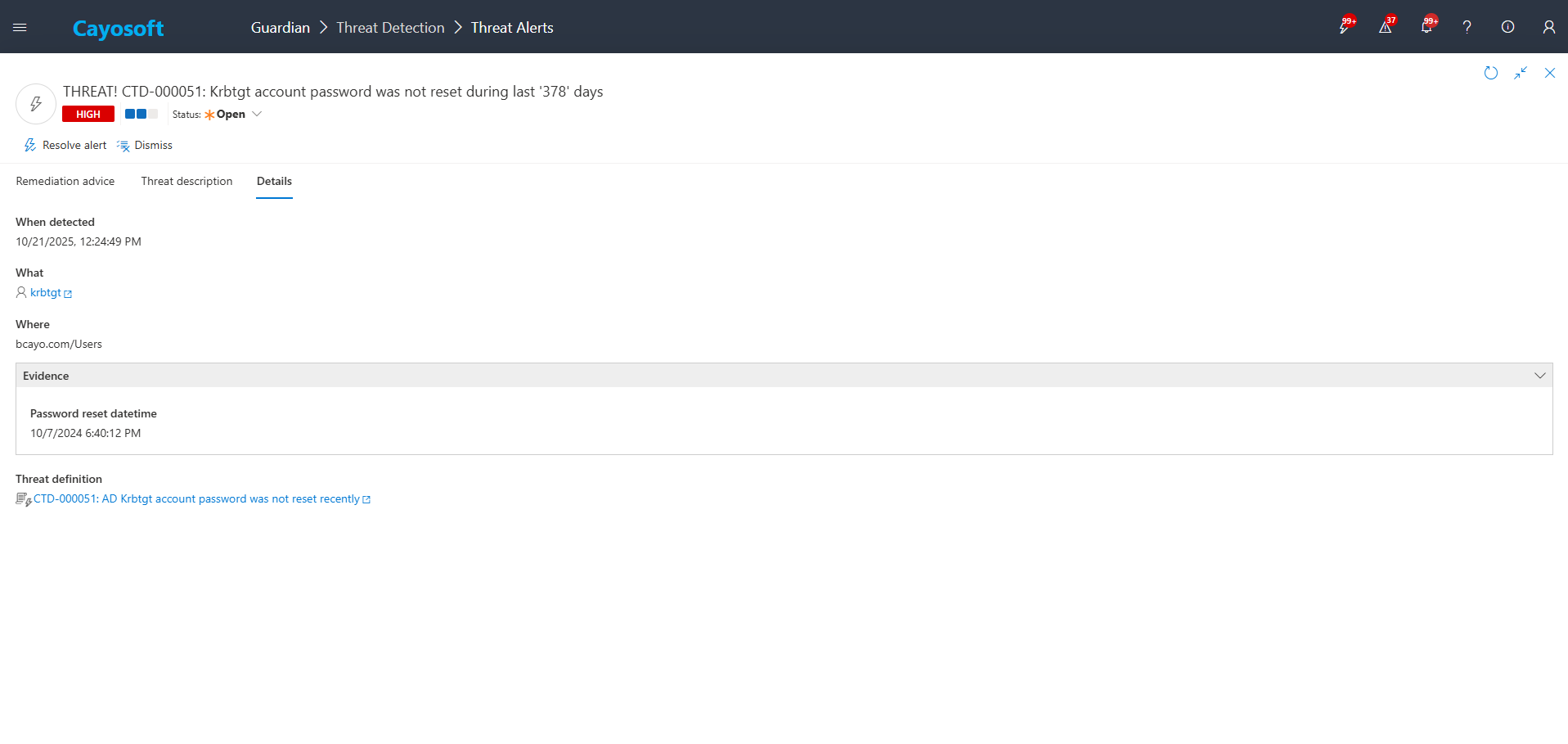Refresh the threat alert panel

[1490, 73]
